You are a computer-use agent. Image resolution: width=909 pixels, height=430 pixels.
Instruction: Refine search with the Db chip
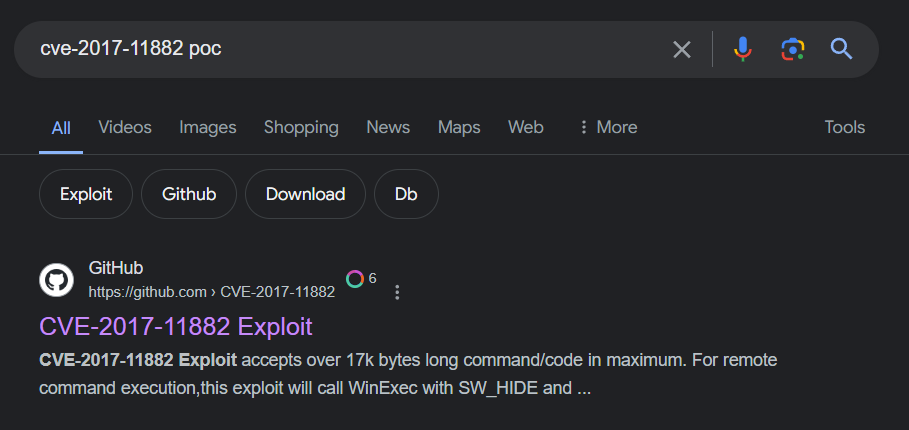click(x=406, y=194)
